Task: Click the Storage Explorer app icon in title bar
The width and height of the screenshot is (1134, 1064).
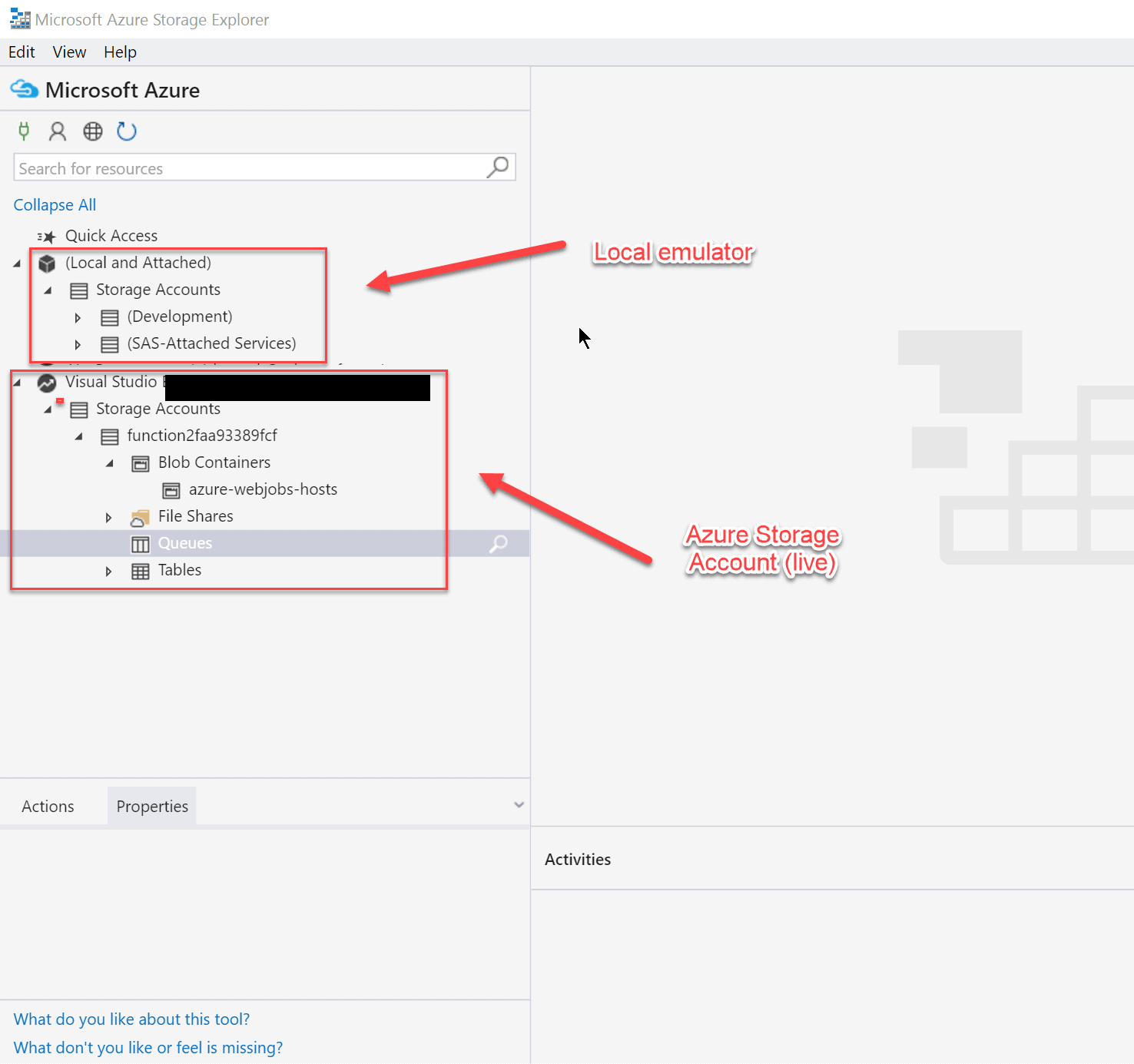Action: click(20, 18)
